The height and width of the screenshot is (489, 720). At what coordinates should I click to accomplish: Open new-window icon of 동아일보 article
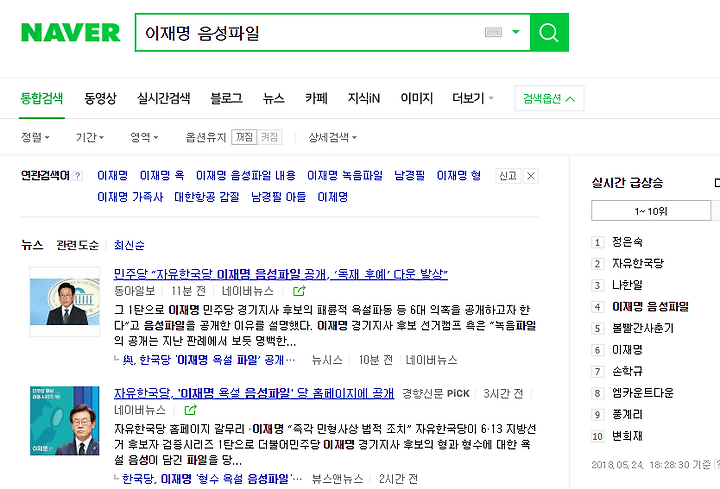point(299,291)
